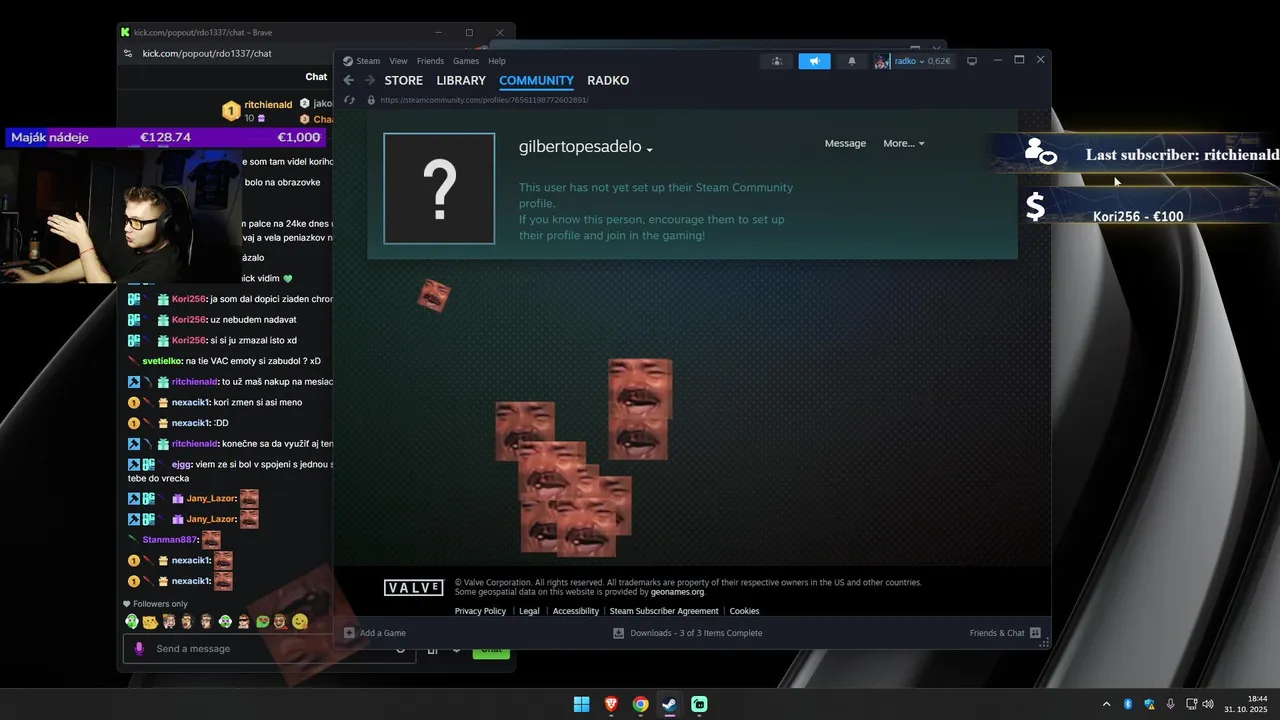This screenshot has height=720, width=1280.
Task: Open Cookies footer link
Action: [744, 611]
